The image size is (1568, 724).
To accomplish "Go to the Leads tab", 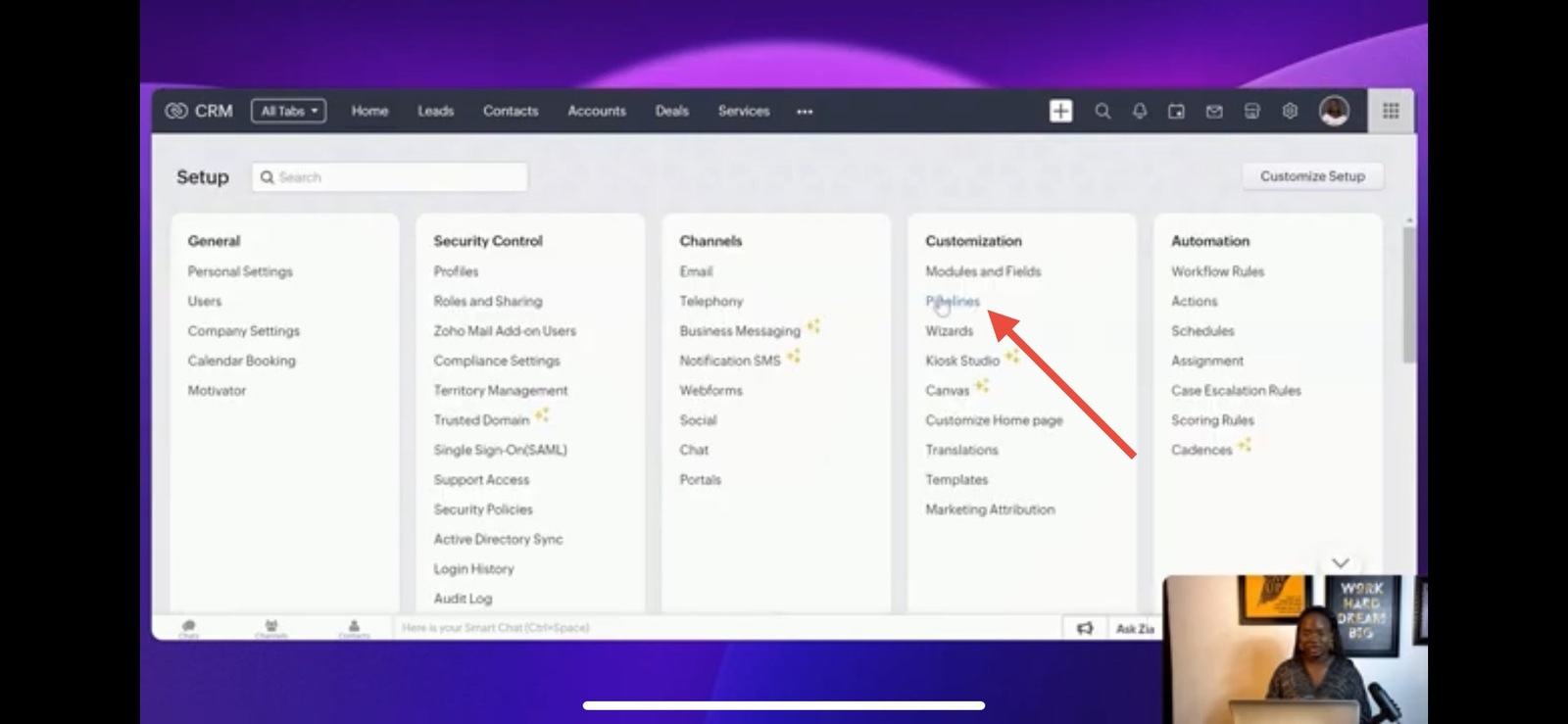I will pyautogui.click(x=435, y=111).
